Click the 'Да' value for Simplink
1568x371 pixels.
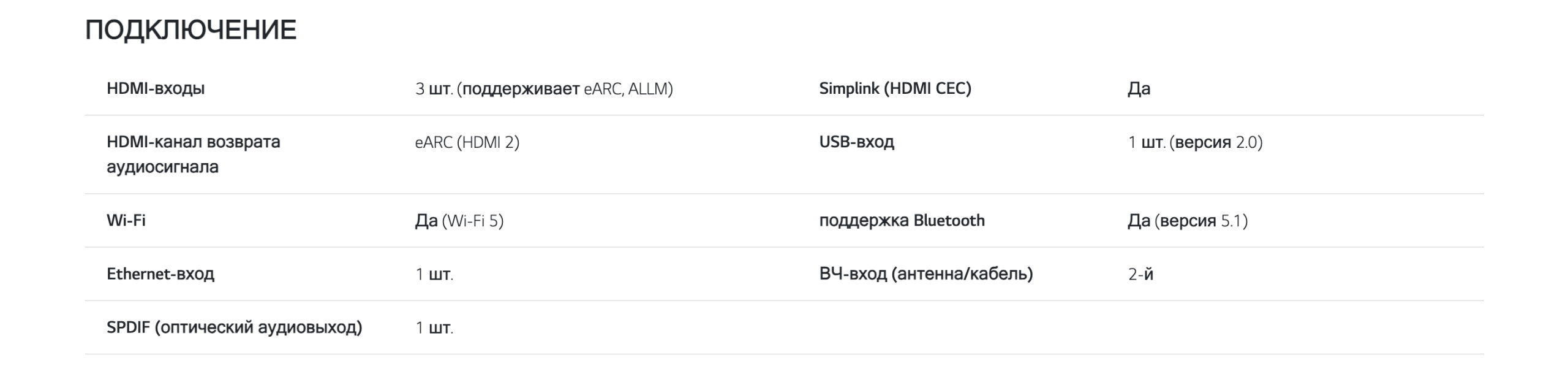[x=1139, y=89]
